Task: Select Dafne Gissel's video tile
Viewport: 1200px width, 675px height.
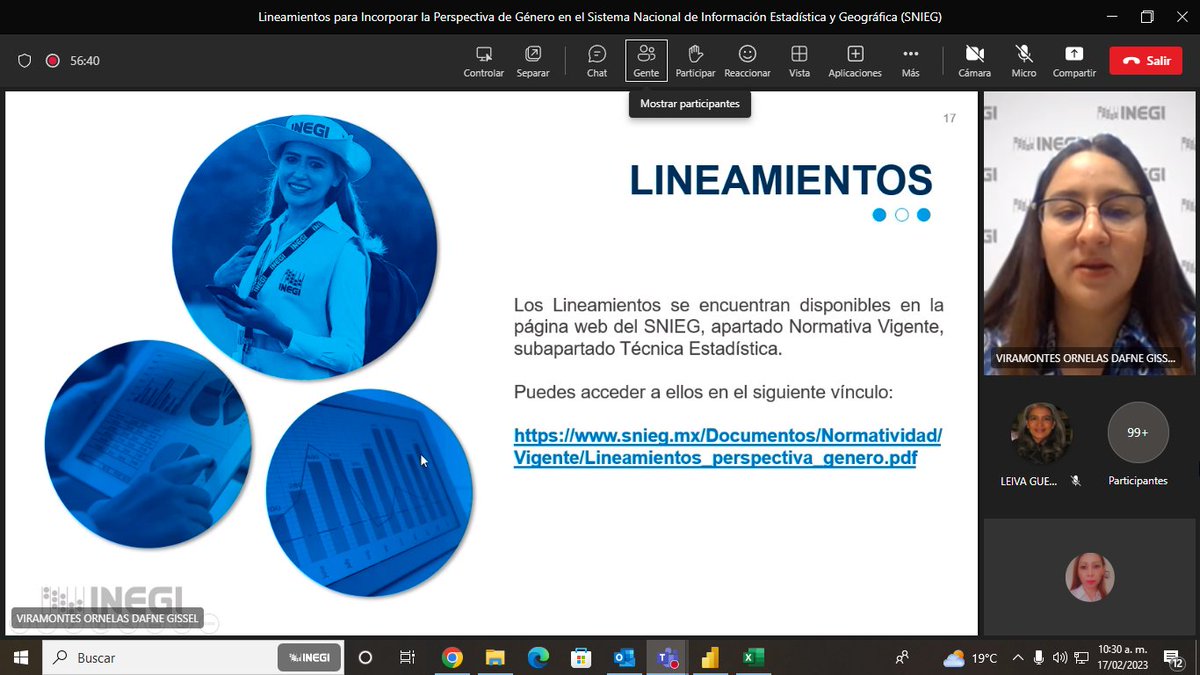Action: (1090, 233)
